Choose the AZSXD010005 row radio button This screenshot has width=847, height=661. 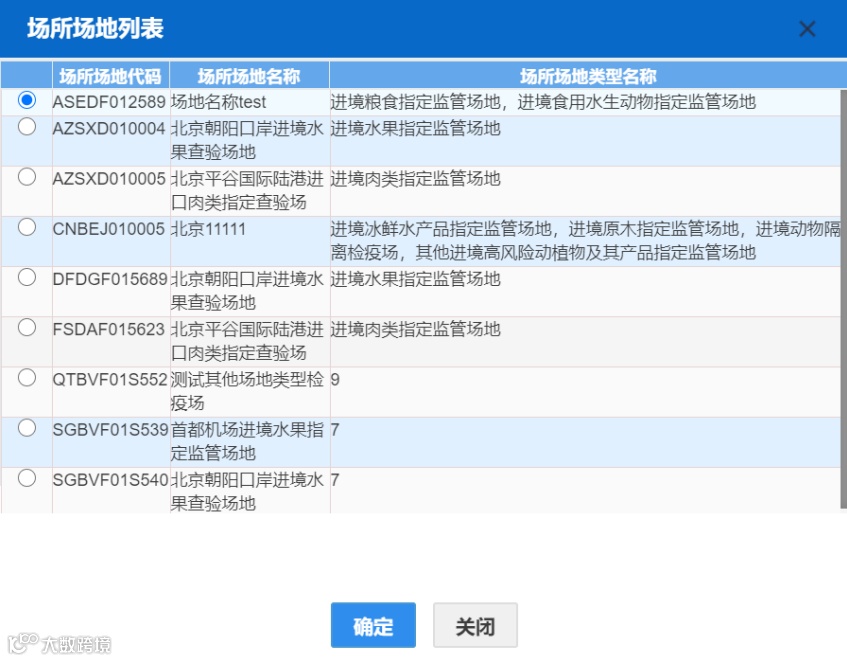pos(26,177)
